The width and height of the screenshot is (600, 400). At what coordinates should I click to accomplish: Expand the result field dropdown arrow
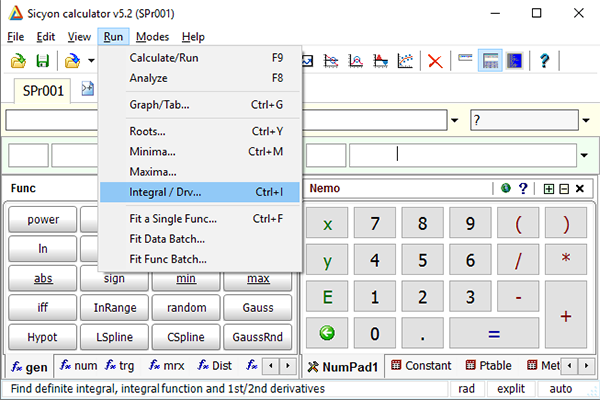click(586, 120)
